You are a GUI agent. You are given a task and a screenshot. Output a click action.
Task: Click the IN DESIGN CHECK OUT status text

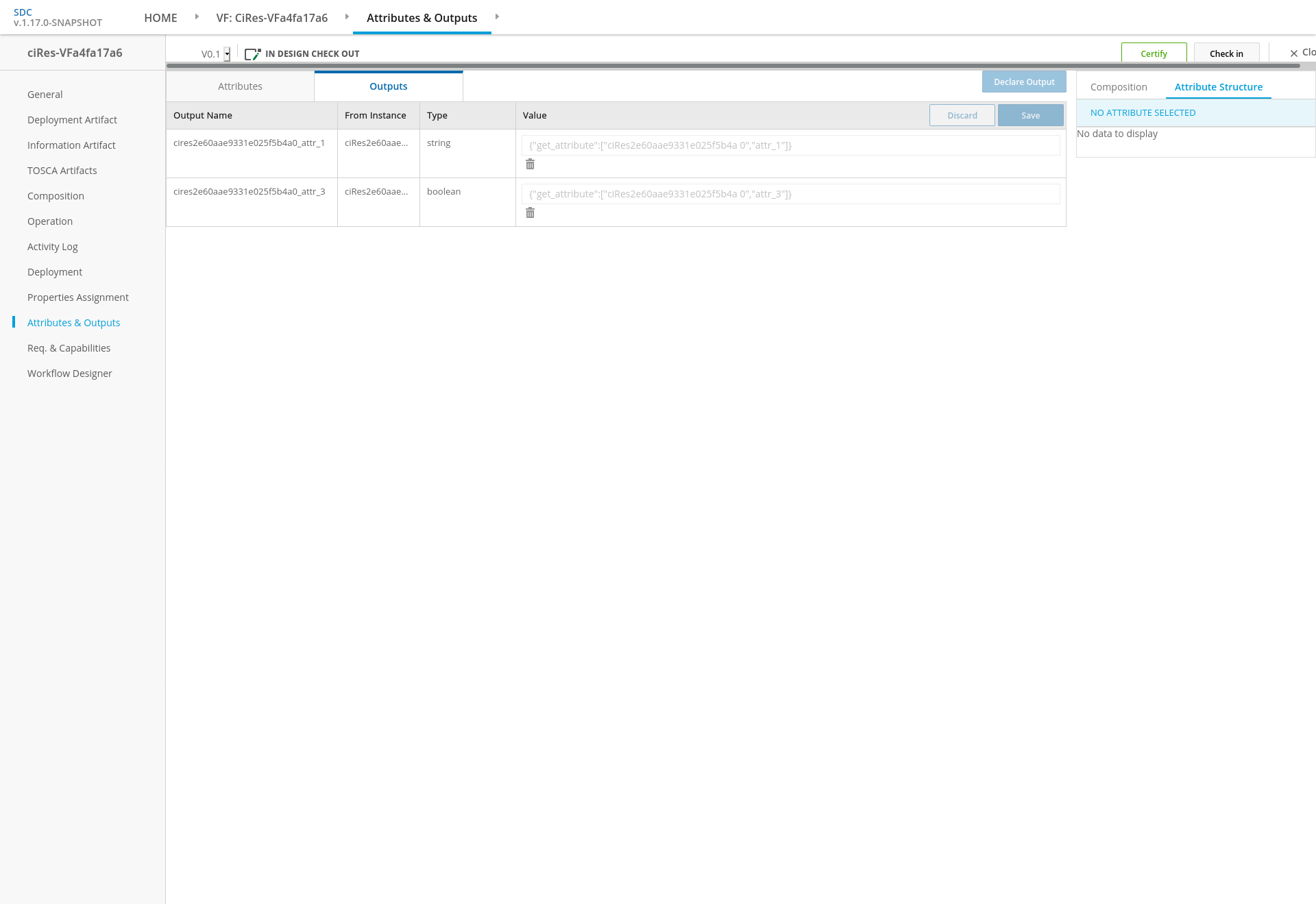click(x=312, y=54)
